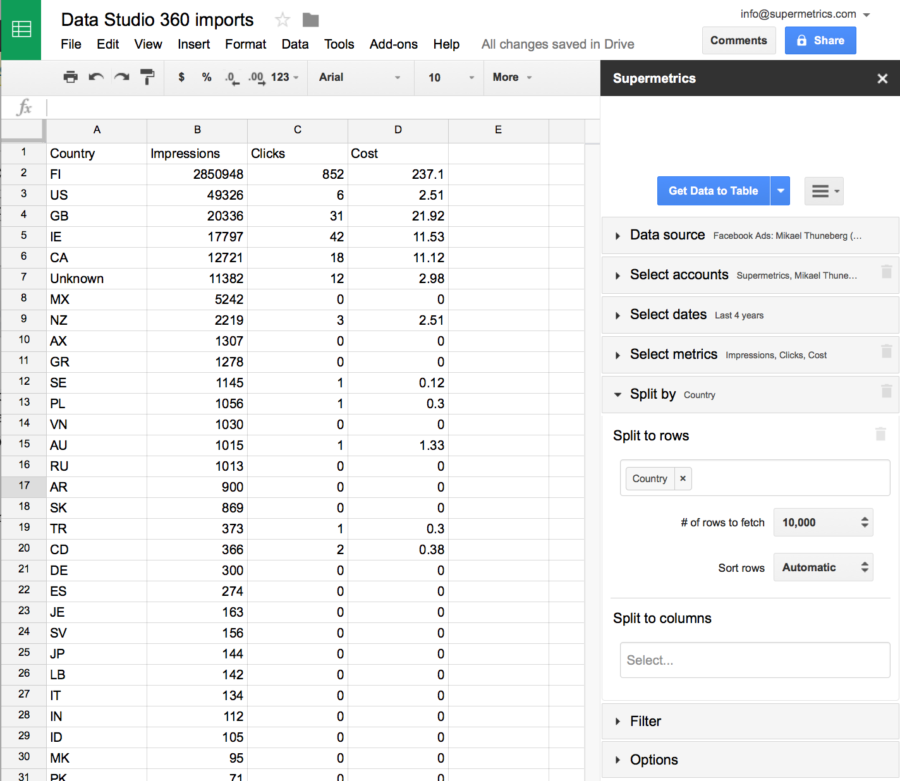Open the Comments panel
Screen dimensions: 900x781
pos(739,41)
